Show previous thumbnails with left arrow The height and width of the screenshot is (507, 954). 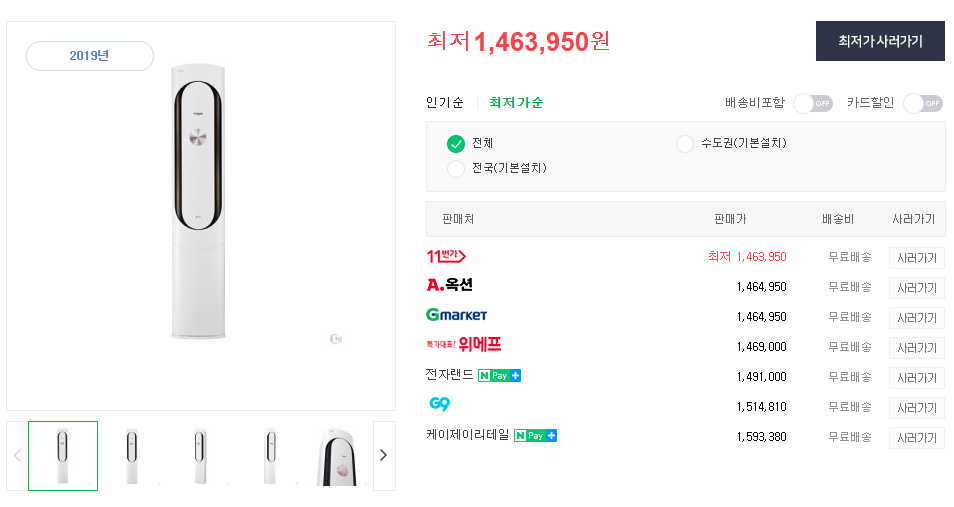pos(18,455)
